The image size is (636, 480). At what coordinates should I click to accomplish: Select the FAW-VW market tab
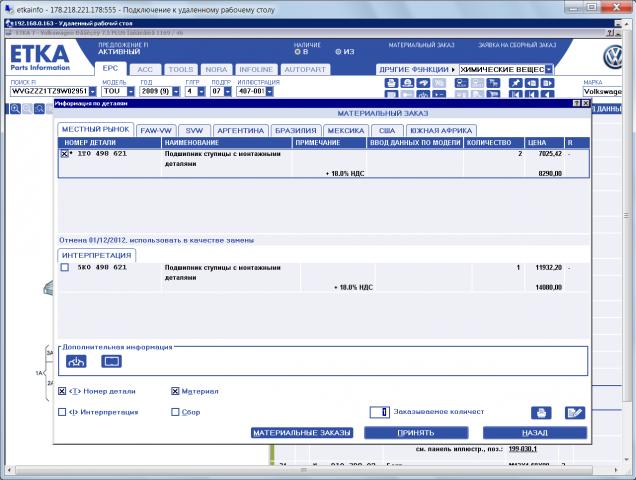(x=156, y=131)
